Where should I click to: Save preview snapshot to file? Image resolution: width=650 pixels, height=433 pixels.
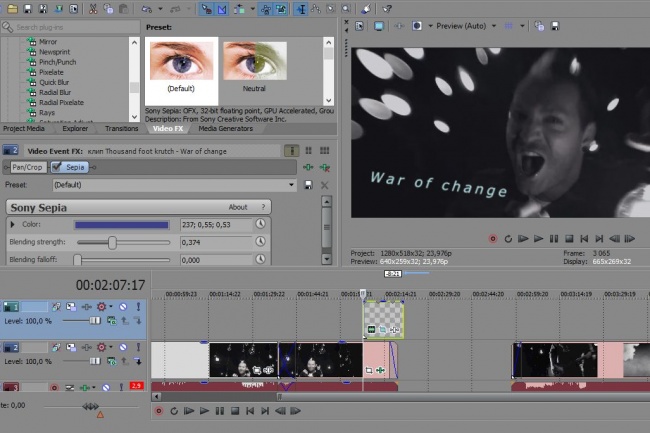[x=555, y=26]
